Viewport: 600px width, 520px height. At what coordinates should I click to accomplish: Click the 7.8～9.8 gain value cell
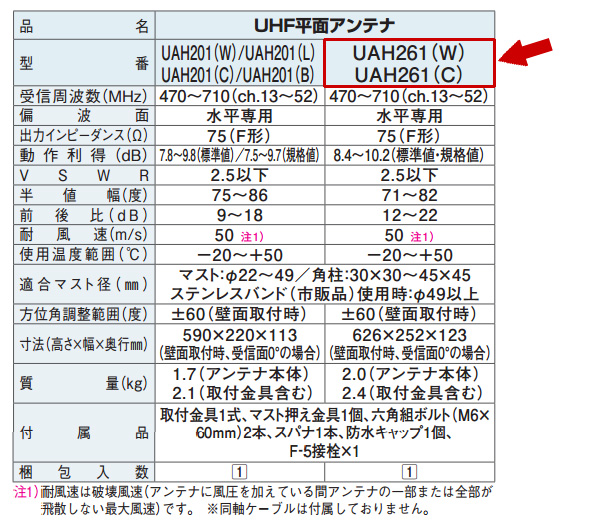pos(241,155)
